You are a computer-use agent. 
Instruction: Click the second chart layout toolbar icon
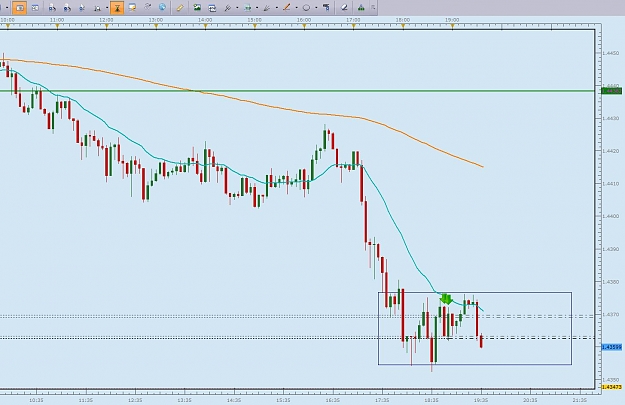point(35,8)
